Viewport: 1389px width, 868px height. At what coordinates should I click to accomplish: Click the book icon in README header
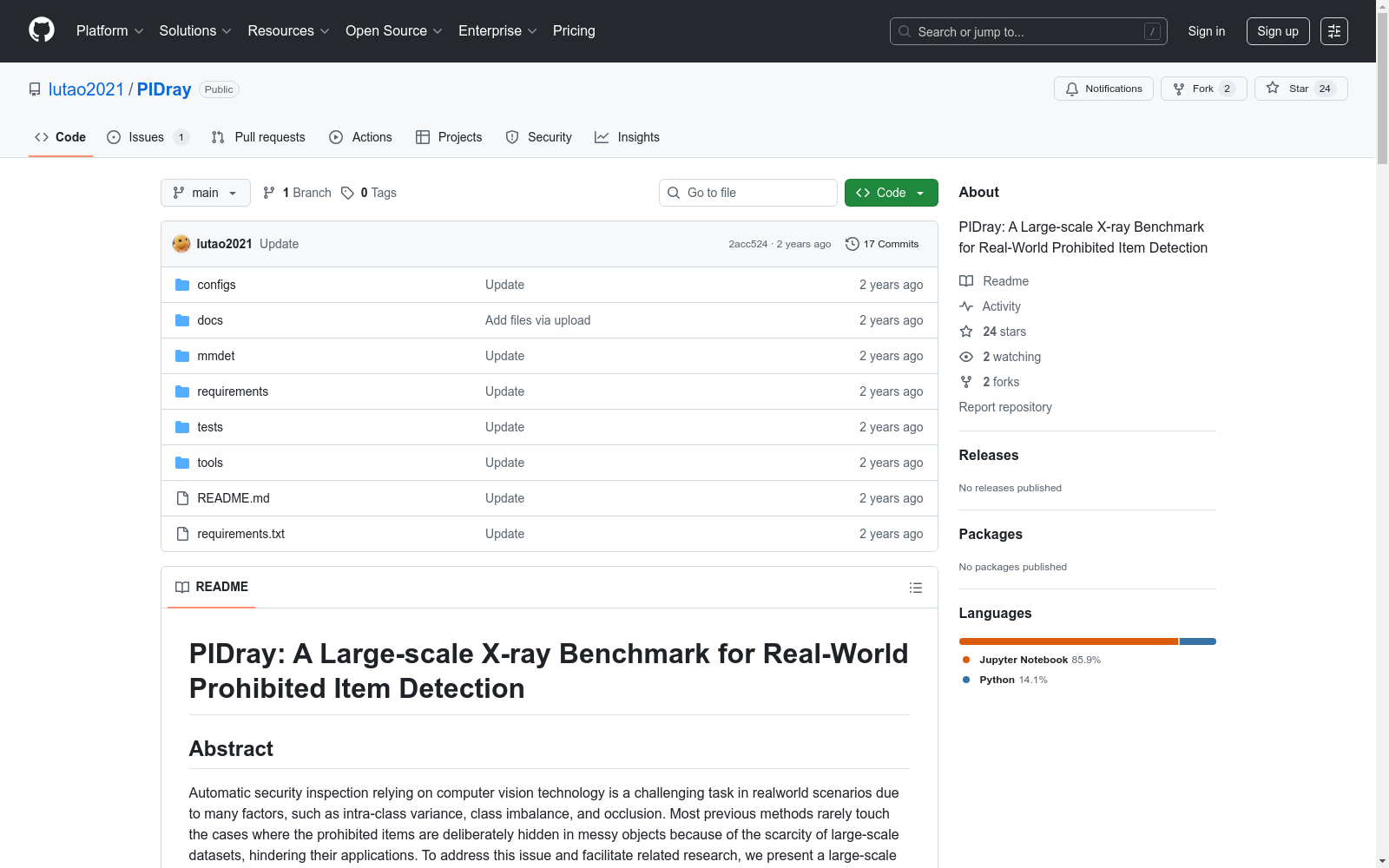(182, 588)
